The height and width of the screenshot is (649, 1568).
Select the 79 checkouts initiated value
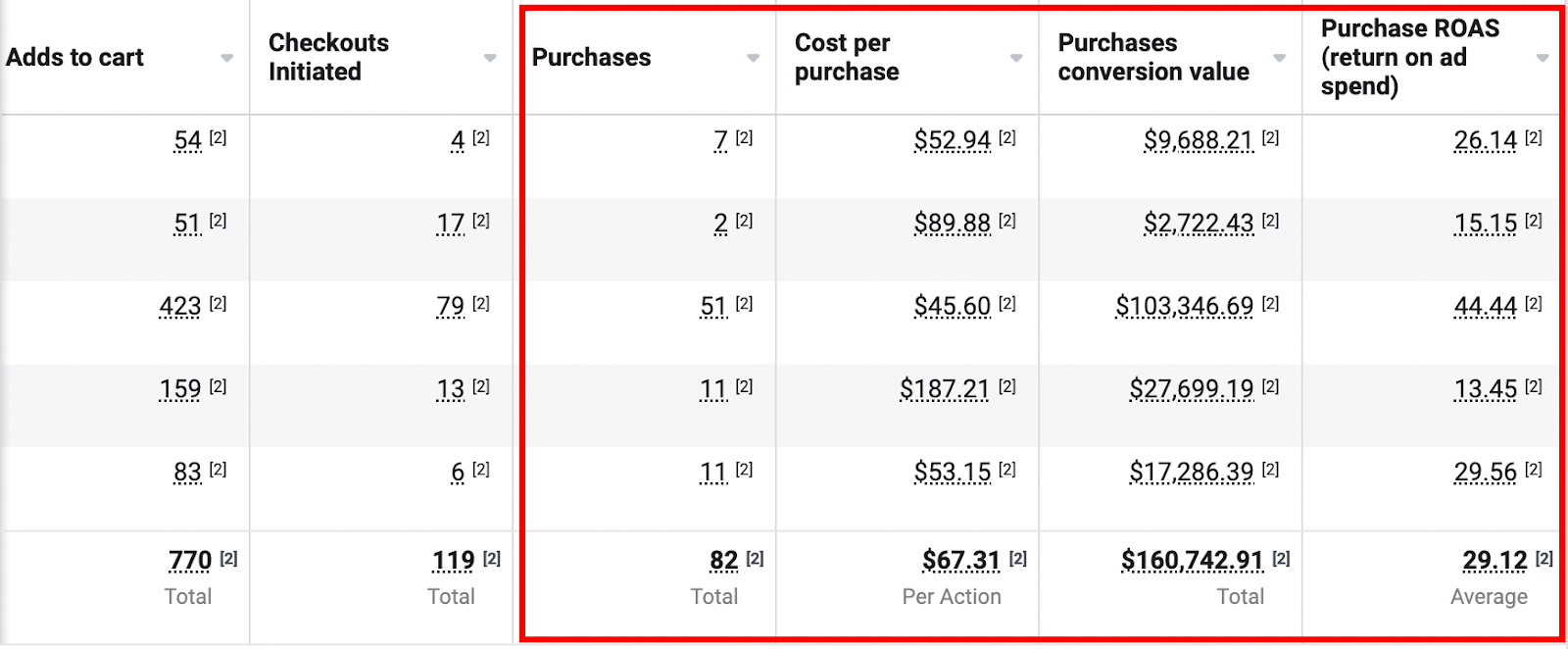click(x=451, y=307)
